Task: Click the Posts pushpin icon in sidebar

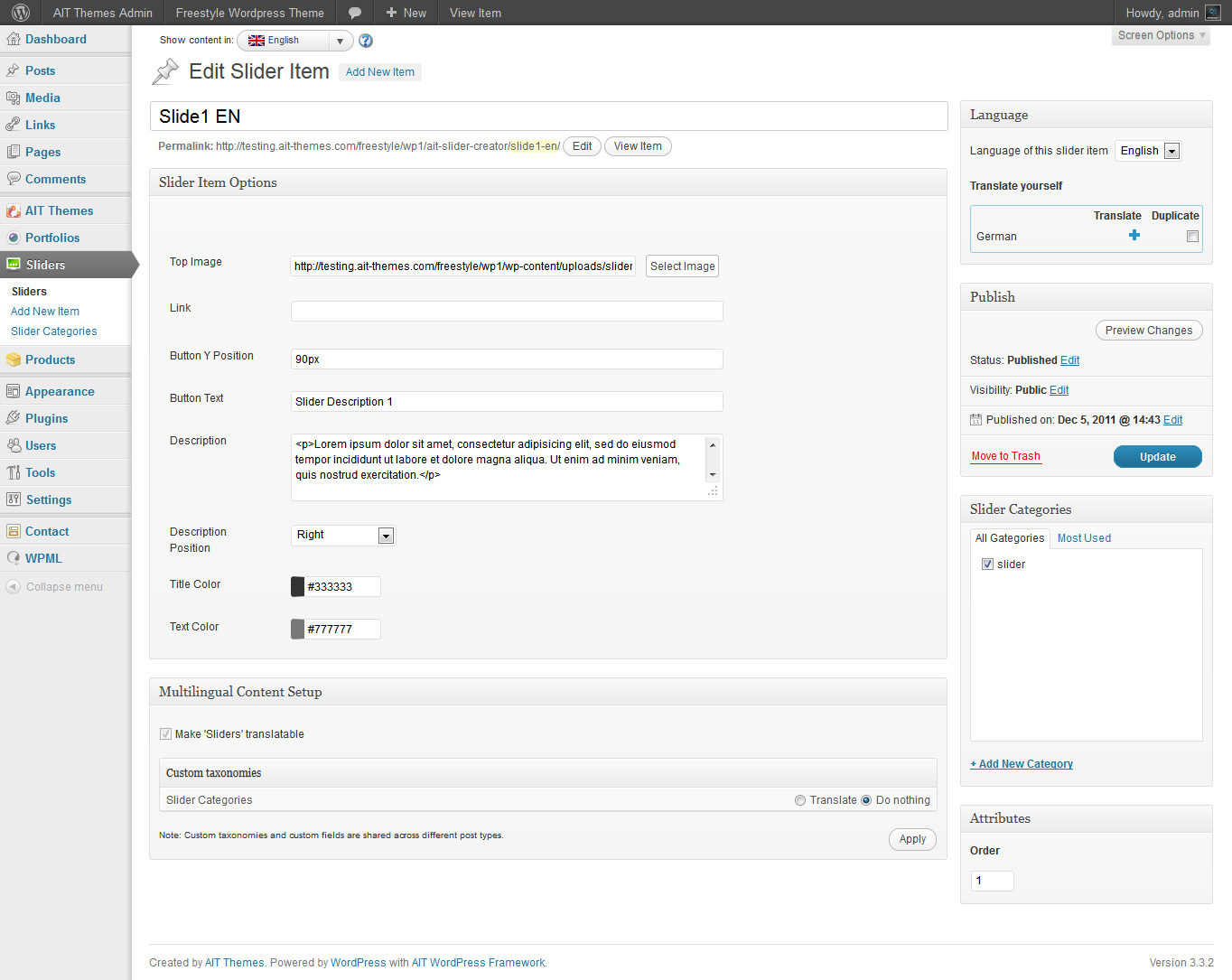Action: 13,70
